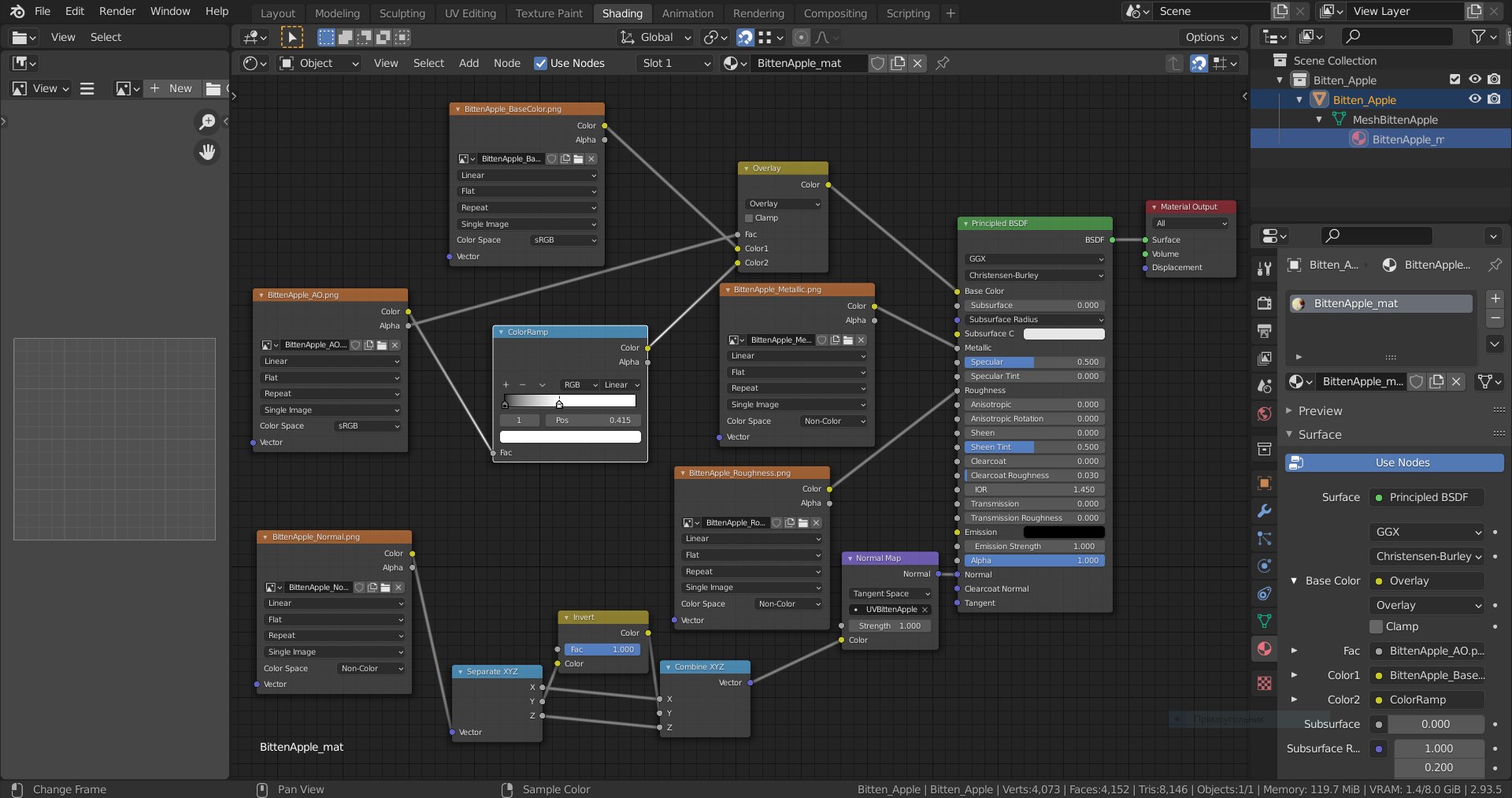Screen dimensions: 1512x798
Task: Open the Particle properties tab
Action: click(x=1264, y=538)
